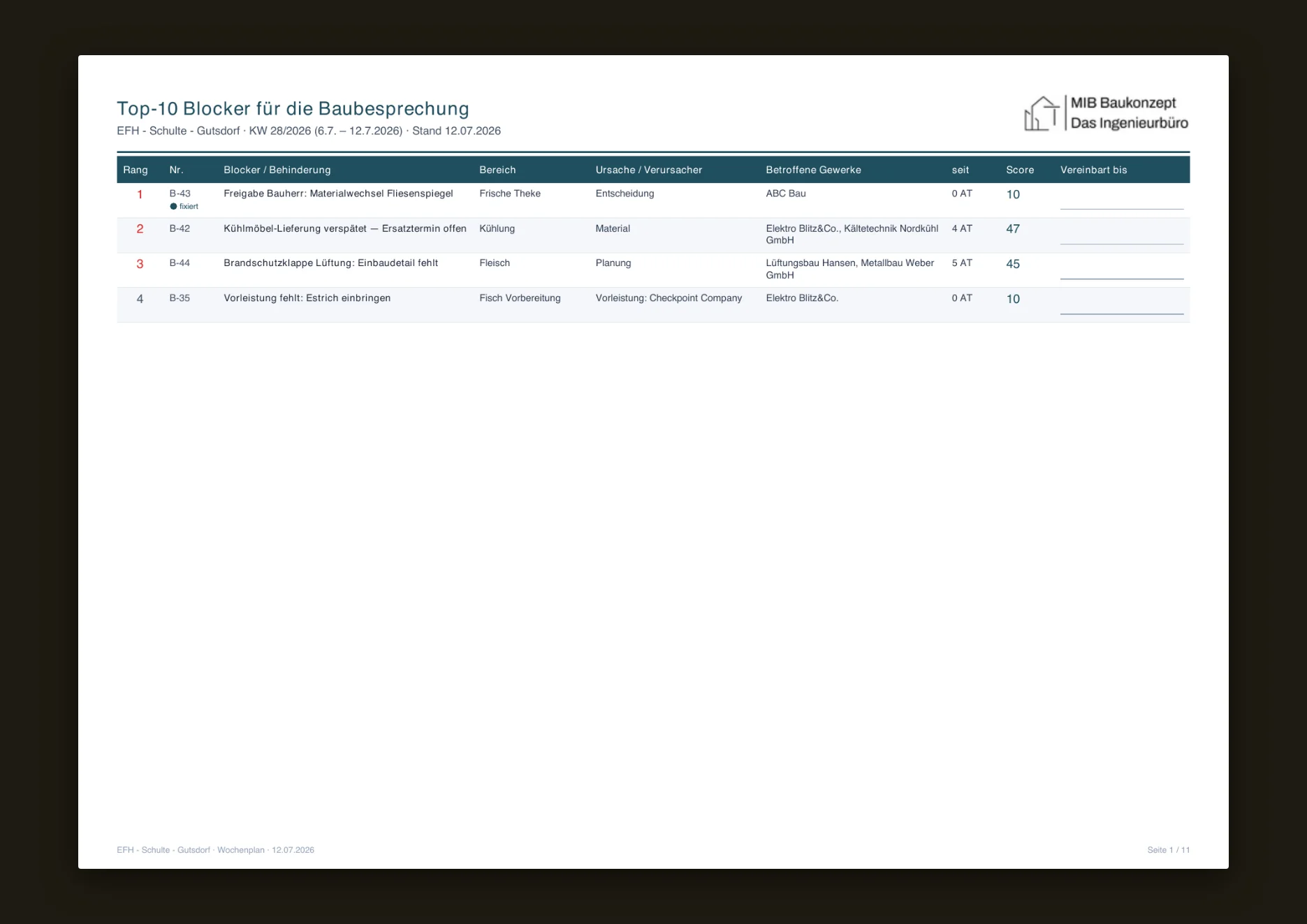This screenshot has height=924, width=1307.
Task: Click the score 47 value
Action: click(x=1013, y=229)
